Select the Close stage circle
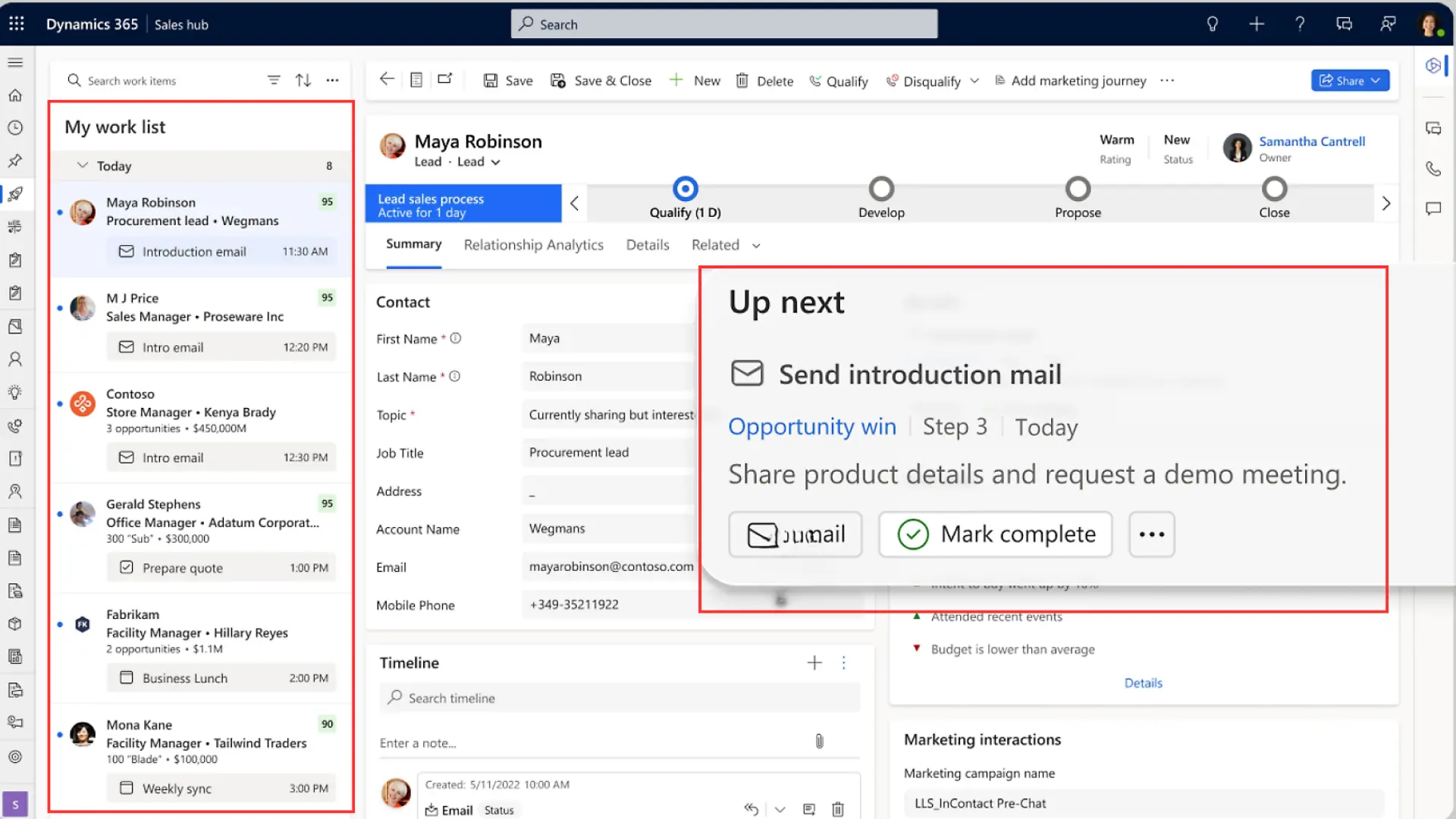 click(1274, 189)
